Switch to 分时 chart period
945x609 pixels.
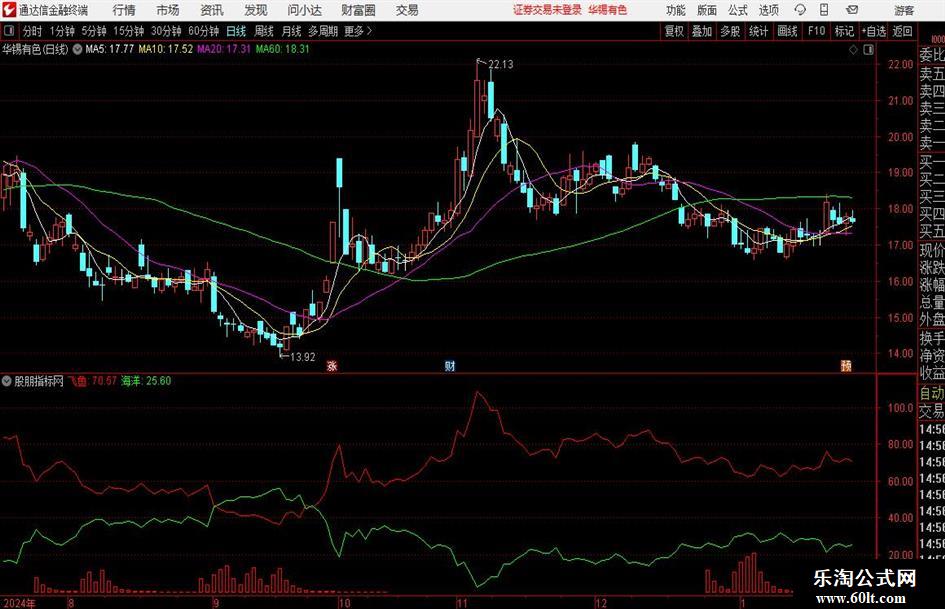coord(33,31)
